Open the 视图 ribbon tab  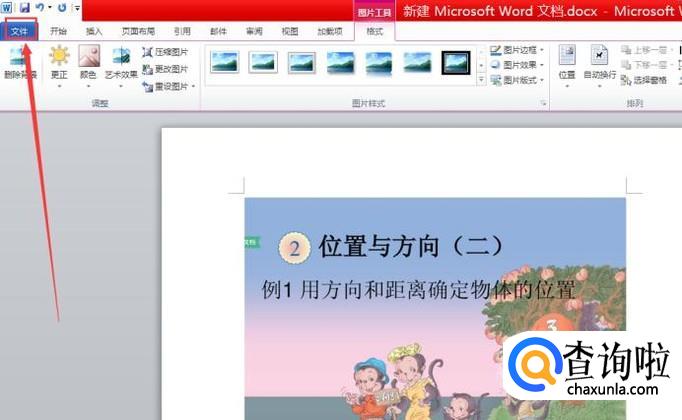coord(290,31)
